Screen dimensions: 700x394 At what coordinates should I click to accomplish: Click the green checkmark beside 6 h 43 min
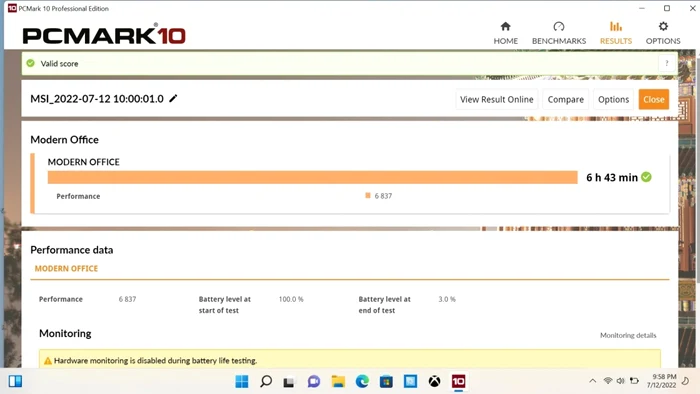coord(646,177)
